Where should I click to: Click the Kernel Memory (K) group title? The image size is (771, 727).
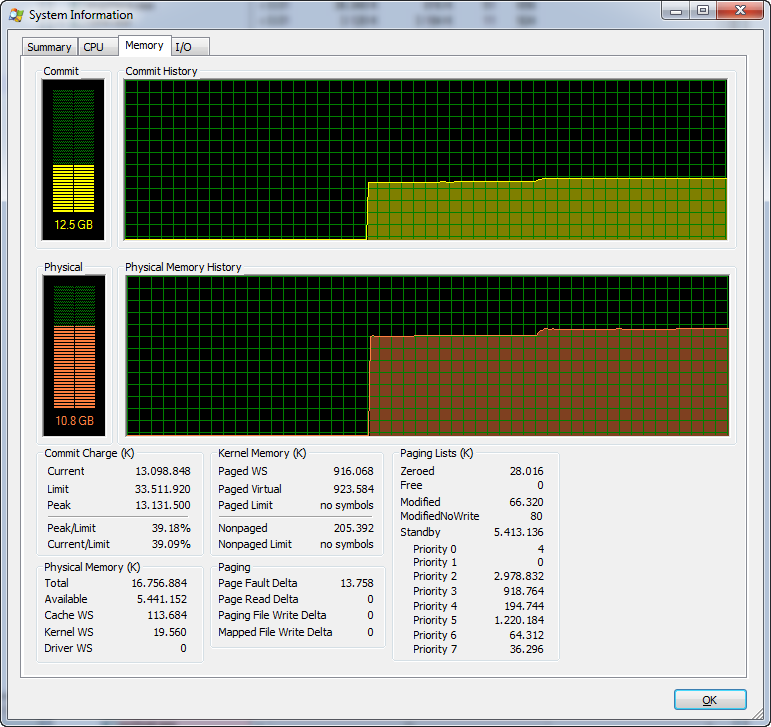(262, 453)
